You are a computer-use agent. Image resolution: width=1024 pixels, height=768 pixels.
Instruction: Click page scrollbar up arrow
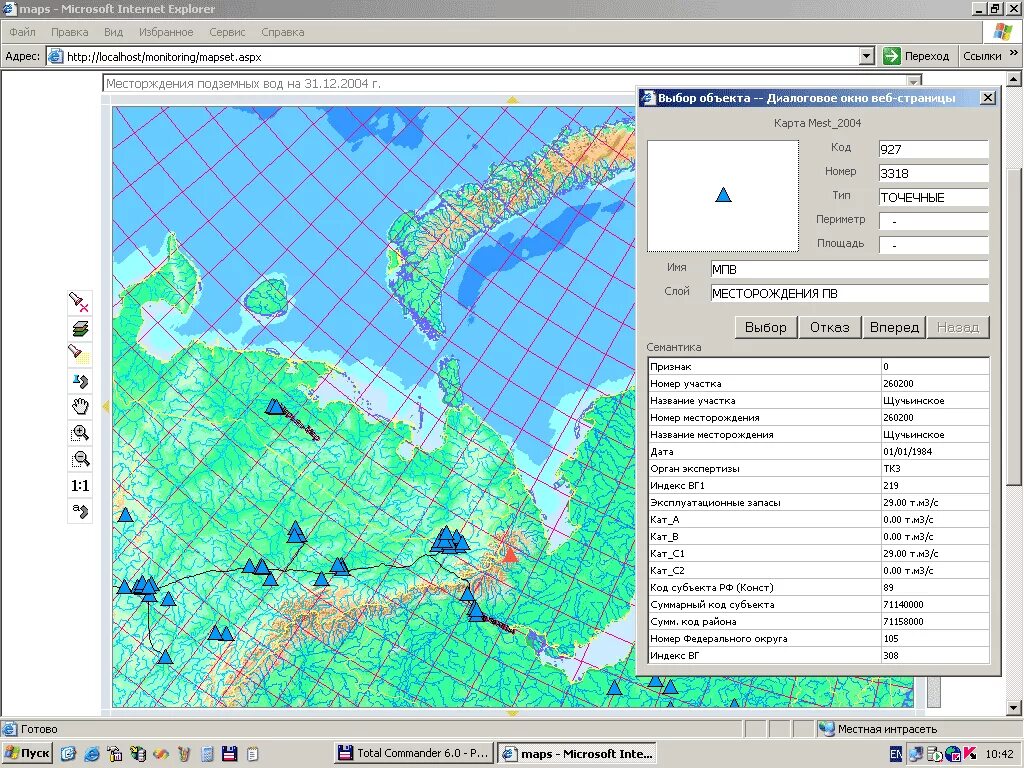pyautogui.click(x=1014, y=80)
